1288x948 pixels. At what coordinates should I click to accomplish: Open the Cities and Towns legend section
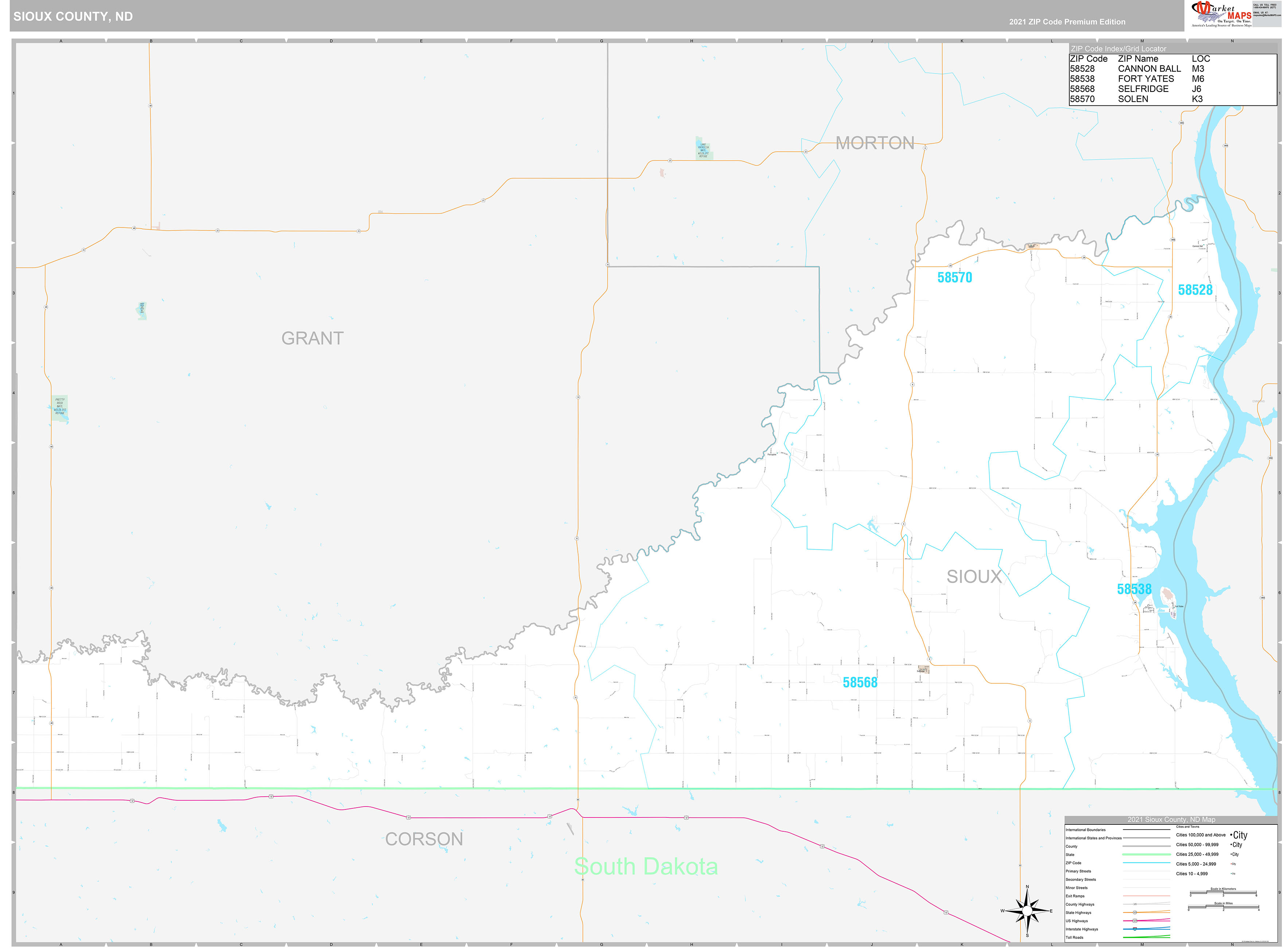click(x=1188, y=827)
